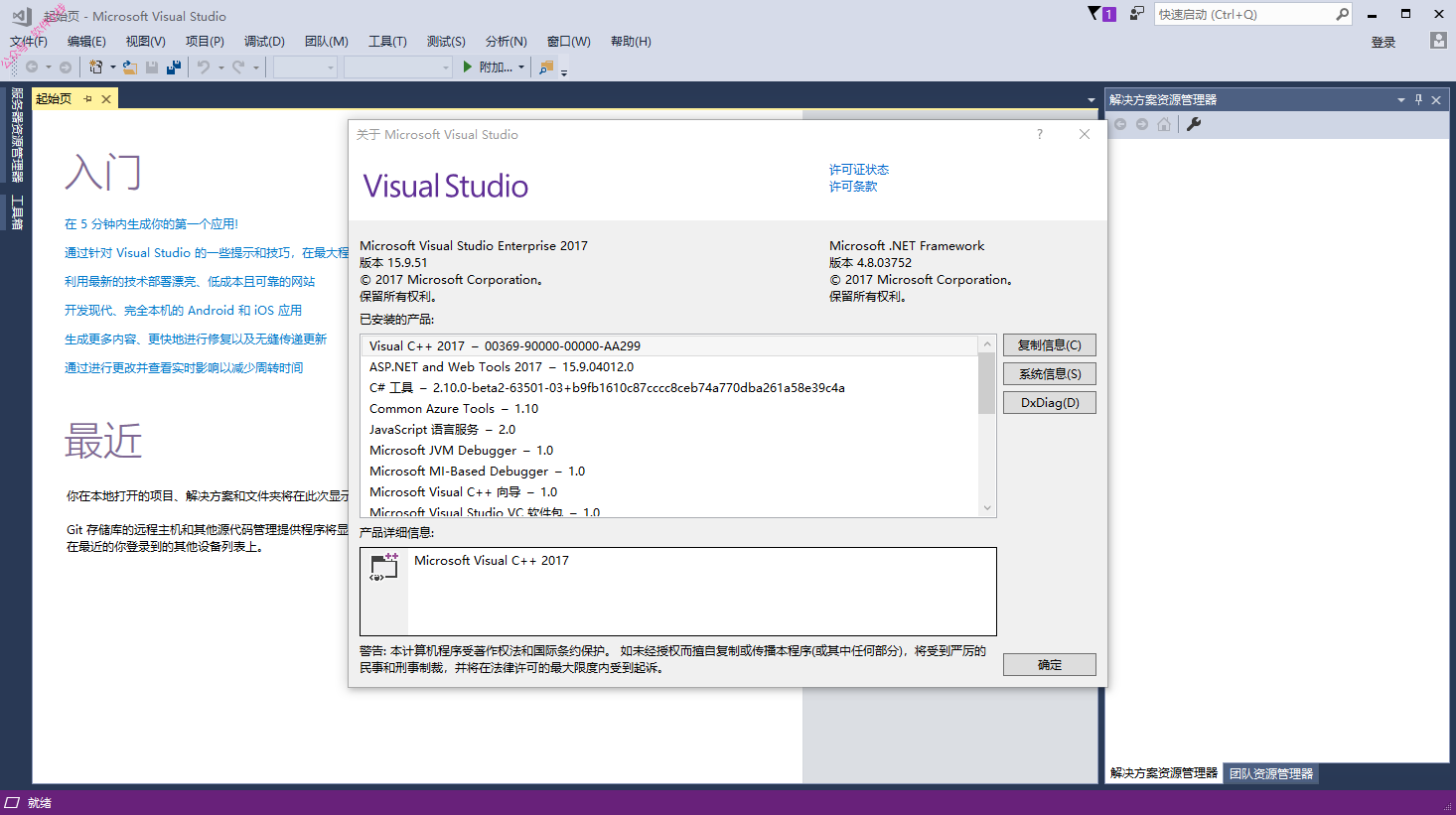Open the solution platforms combo box
This screenshot has height=815, width=1456.
click(398, 68)
